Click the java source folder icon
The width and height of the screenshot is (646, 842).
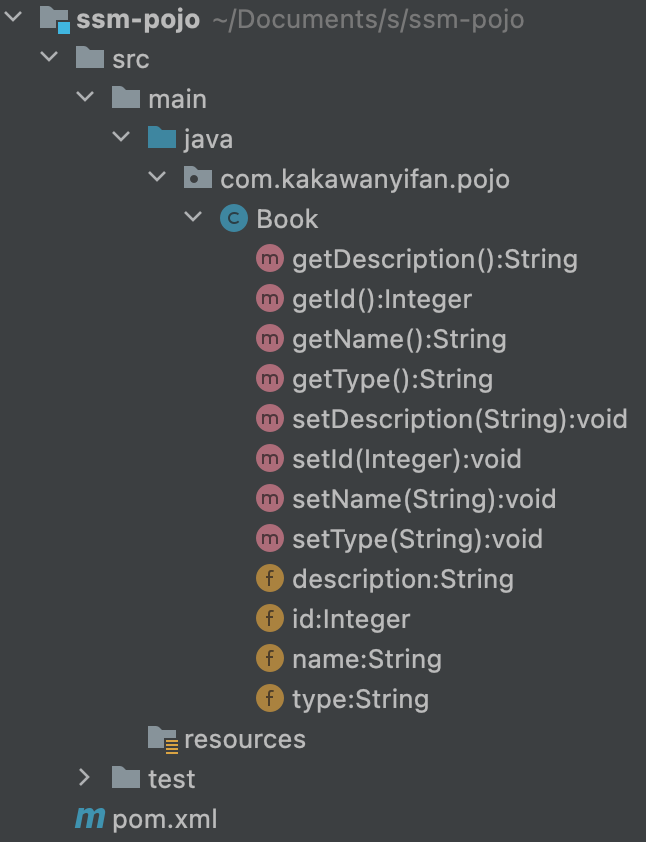tap(162, 139)
